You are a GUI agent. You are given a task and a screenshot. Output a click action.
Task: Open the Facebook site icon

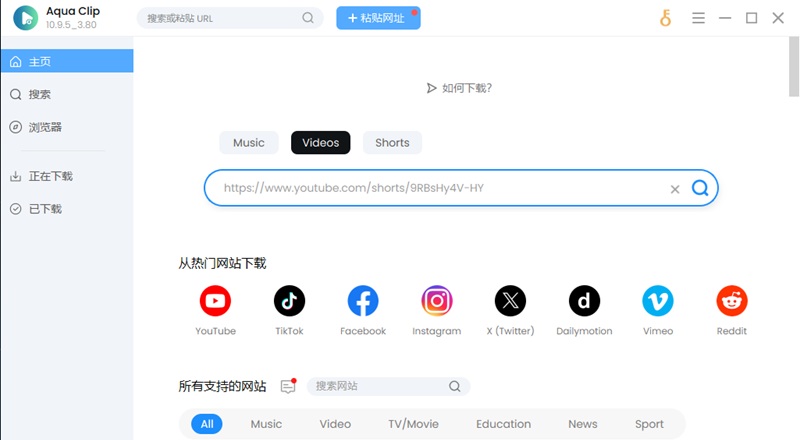pyautogui.click(x=363, y=301)
